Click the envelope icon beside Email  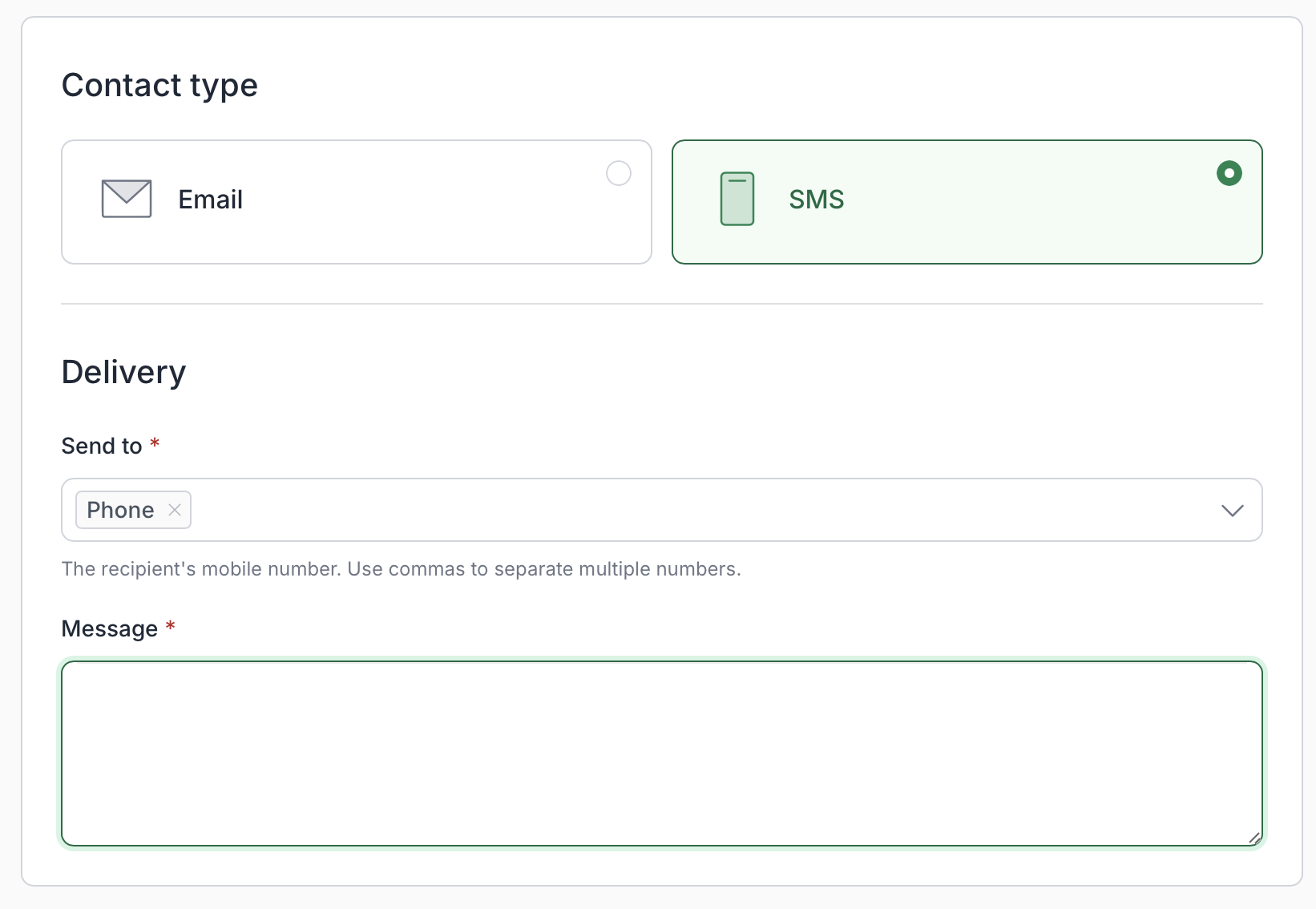point(126,199)
